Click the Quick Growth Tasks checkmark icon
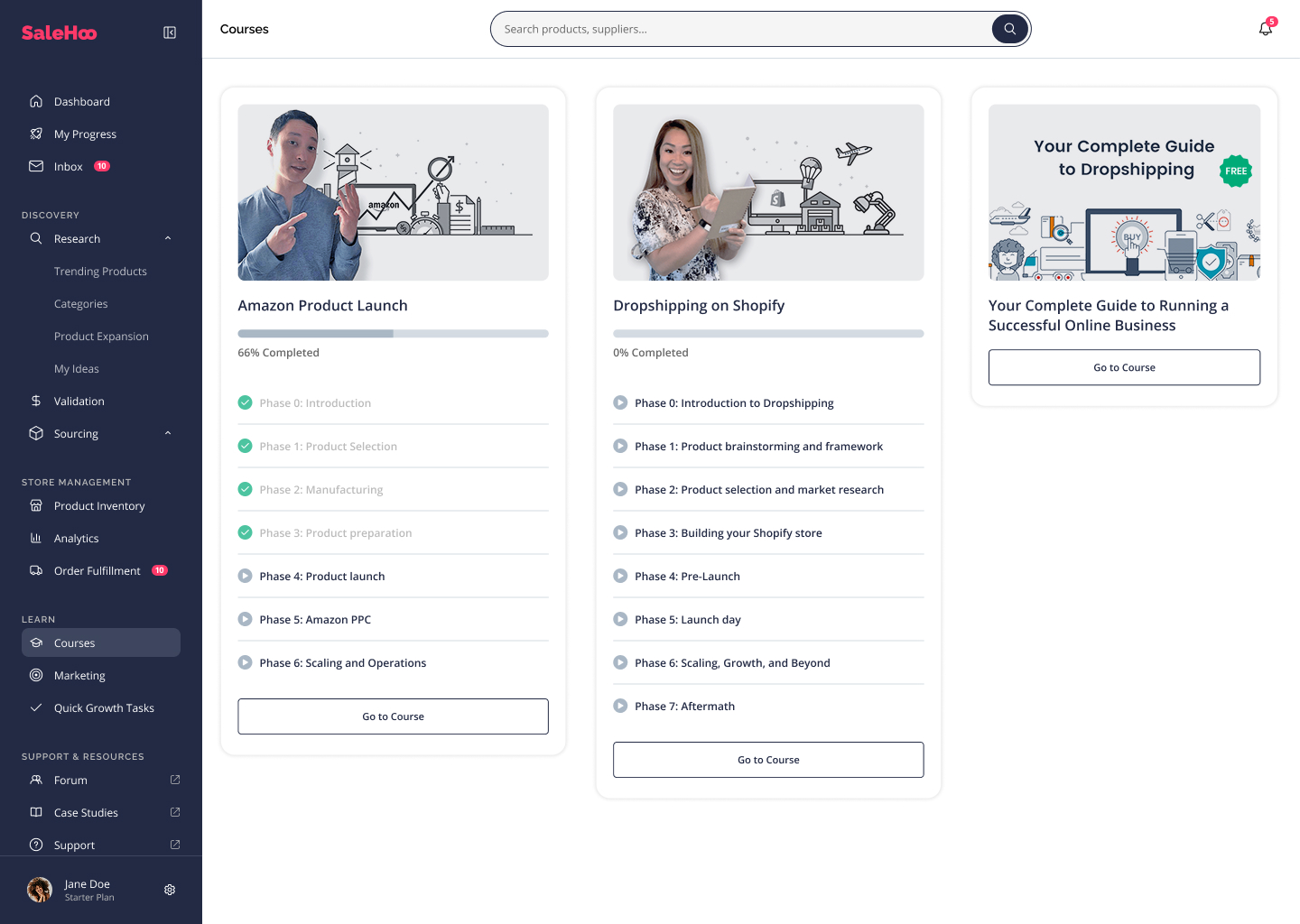1300x924 pixels. click(x=36, y=707)
